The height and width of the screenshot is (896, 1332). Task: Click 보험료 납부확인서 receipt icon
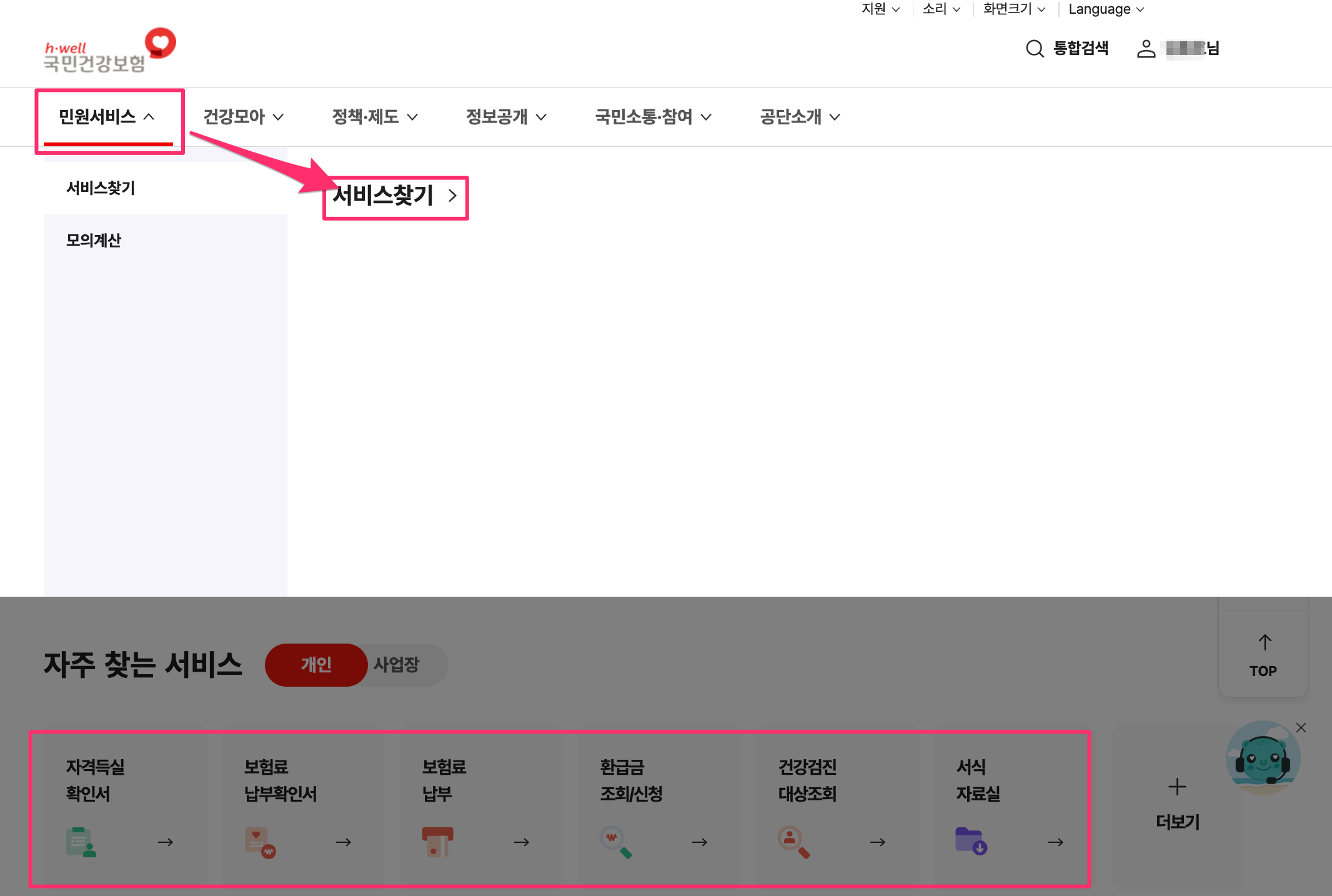tap(259, 842)
